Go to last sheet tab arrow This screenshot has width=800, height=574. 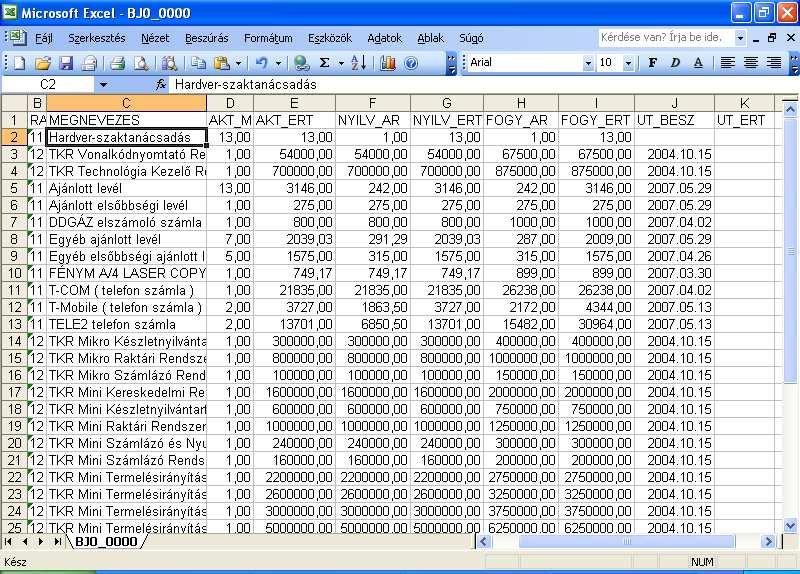click(57, 541)
